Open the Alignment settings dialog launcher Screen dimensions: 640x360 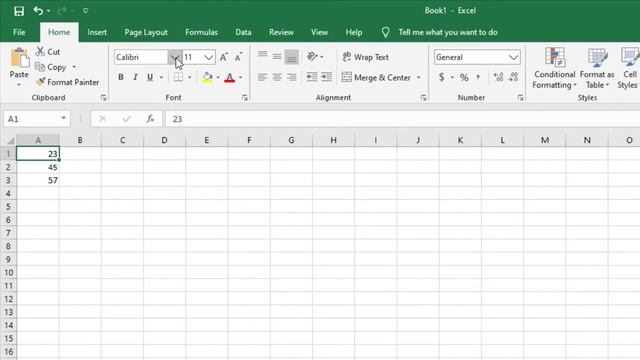point(424,98)
